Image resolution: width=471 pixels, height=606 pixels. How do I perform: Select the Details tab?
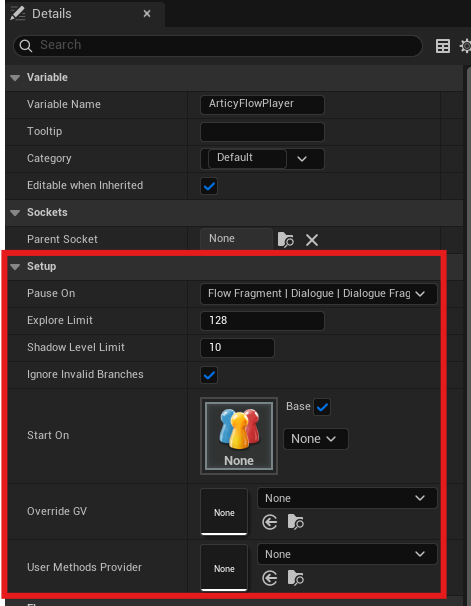51,14
